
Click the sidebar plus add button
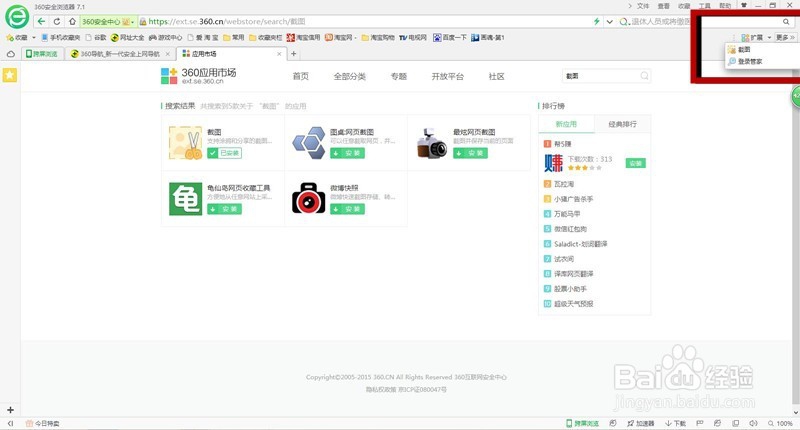[x=10, y=410]
